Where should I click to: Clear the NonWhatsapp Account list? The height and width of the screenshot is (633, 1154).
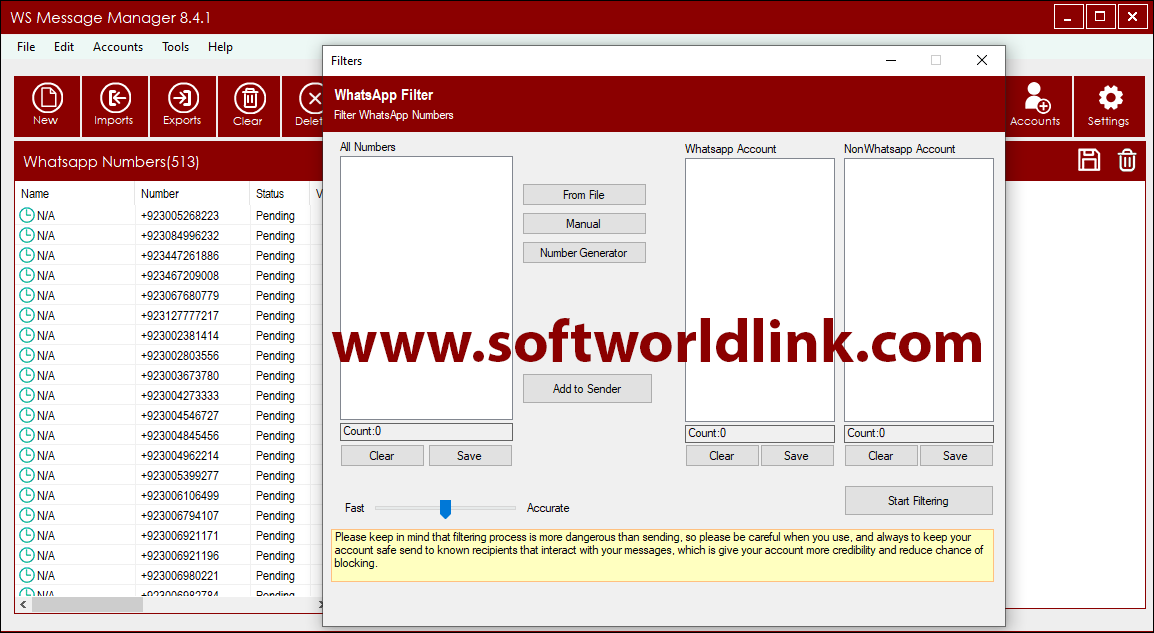(x=881, y=456)
